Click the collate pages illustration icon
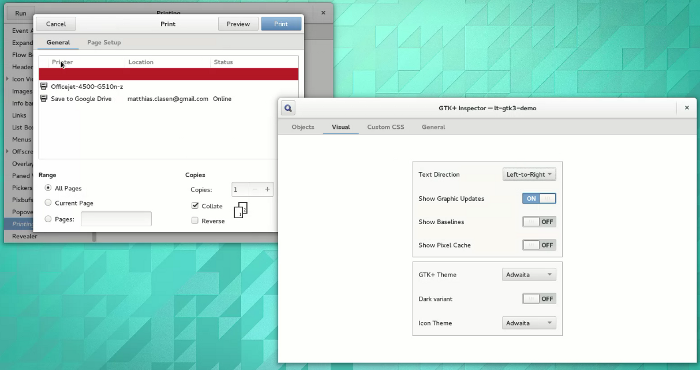This screenshot has height=370, width=700. coord(241,210)
